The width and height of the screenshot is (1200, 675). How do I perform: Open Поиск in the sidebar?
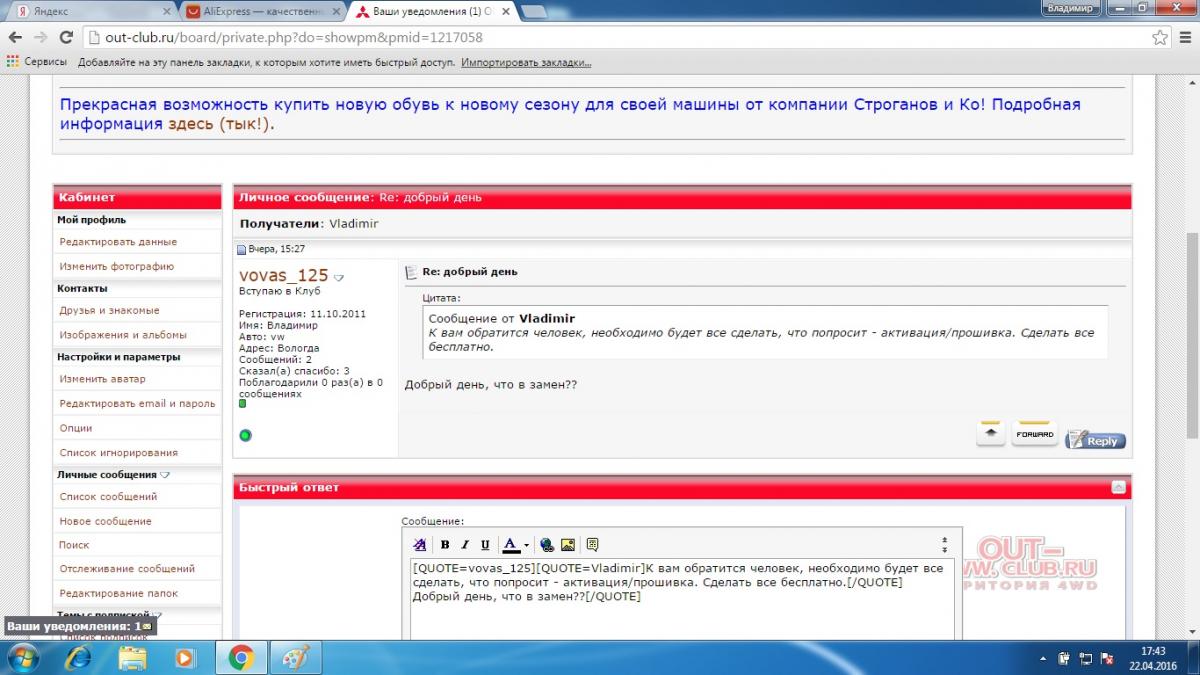74,545
